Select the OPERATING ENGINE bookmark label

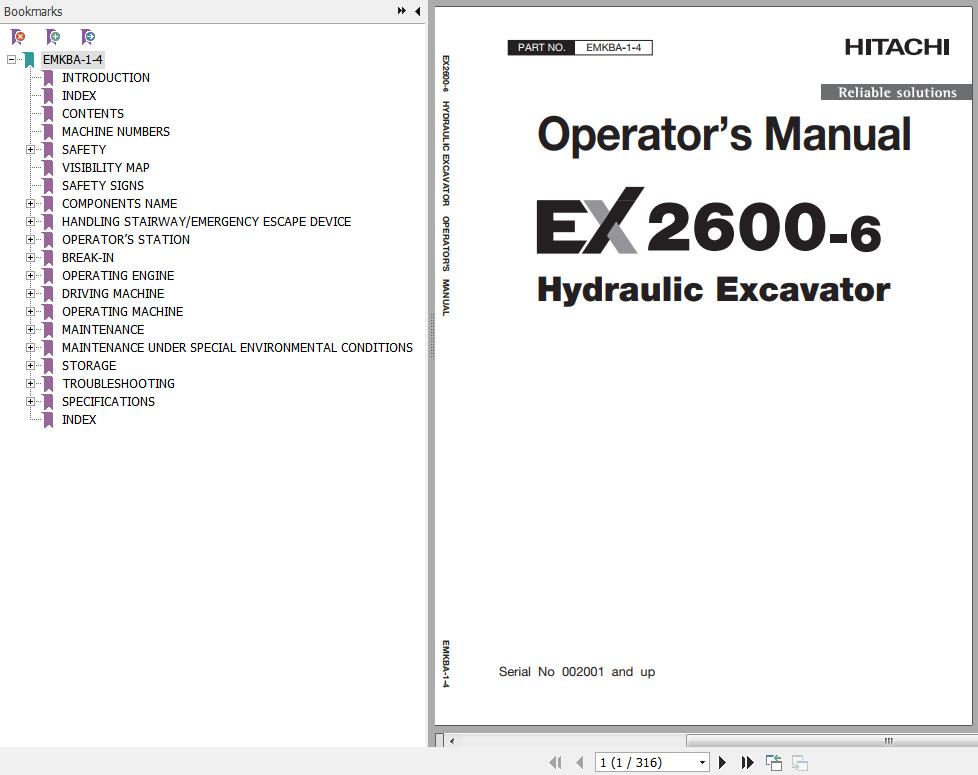click(x=118, y=276)
